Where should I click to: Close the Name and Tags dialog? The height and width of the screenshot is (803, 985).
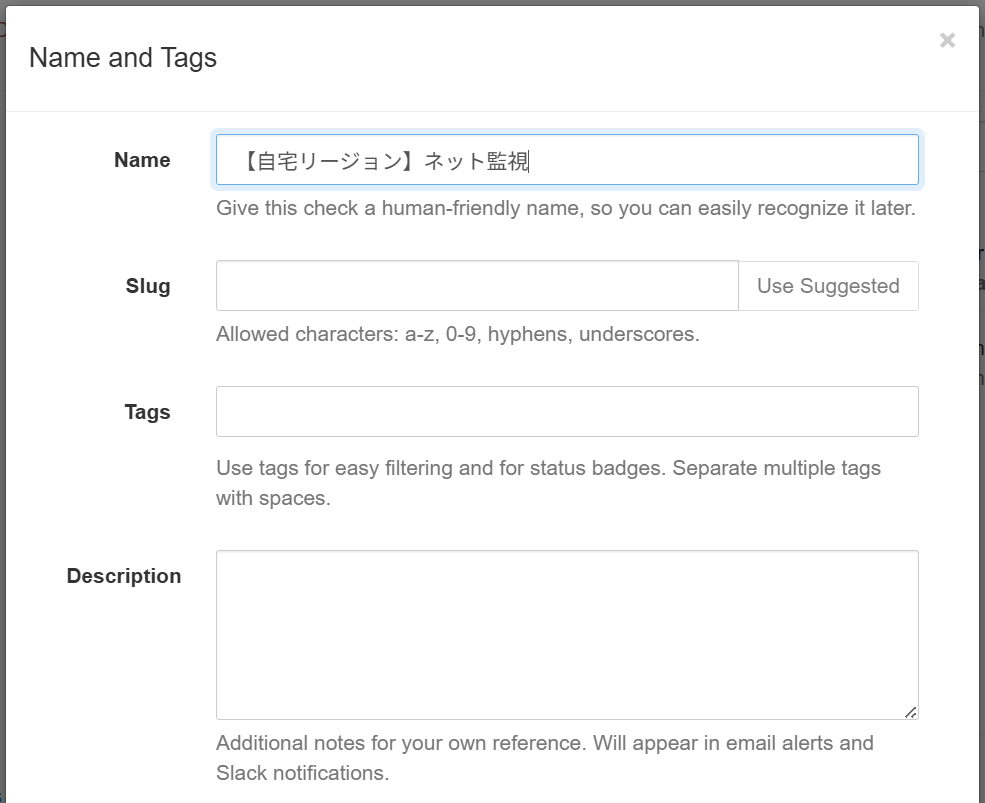pos(947,40)
